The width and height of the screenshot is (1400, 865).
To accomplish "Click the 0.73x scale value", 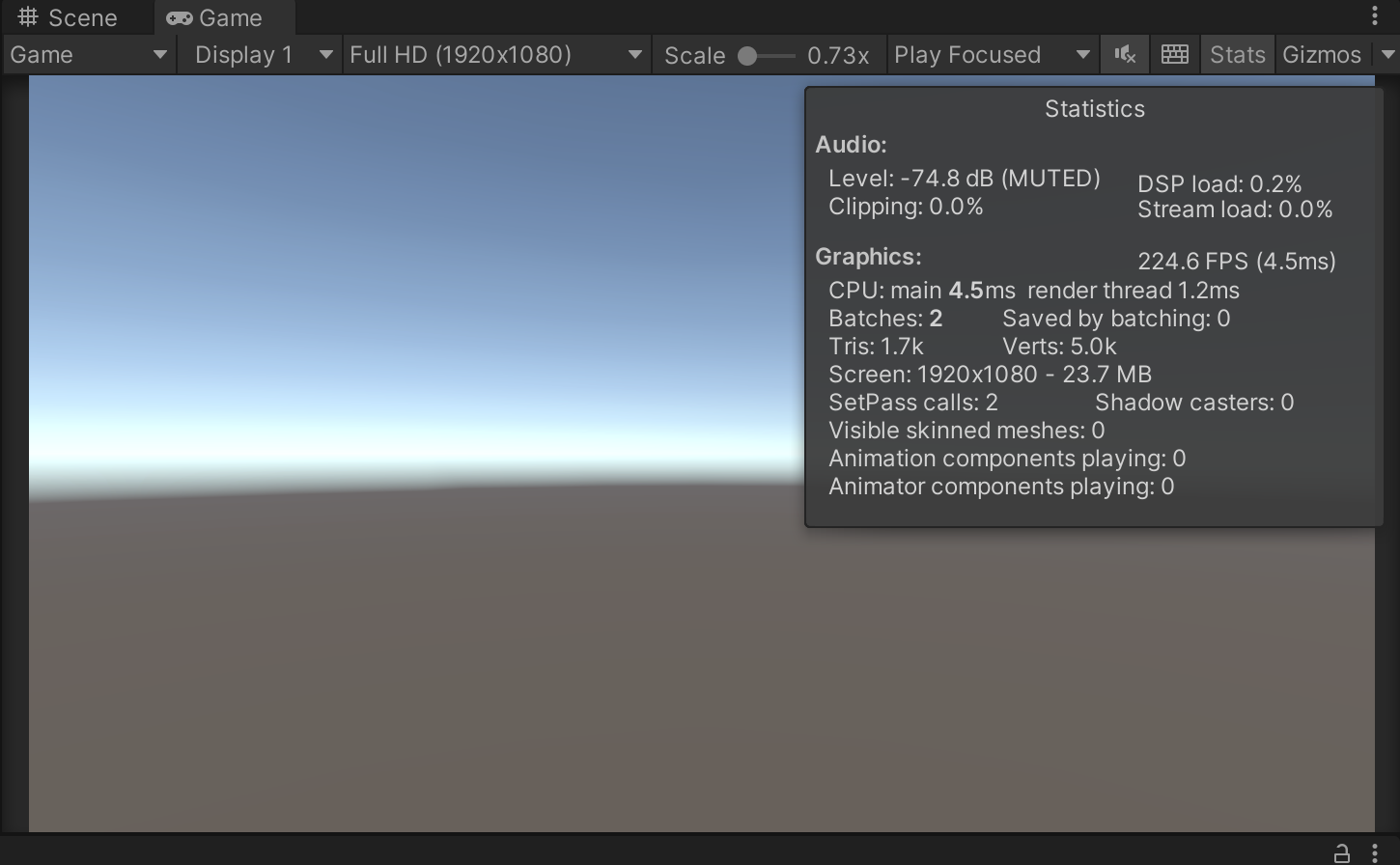I will (837, 56).
